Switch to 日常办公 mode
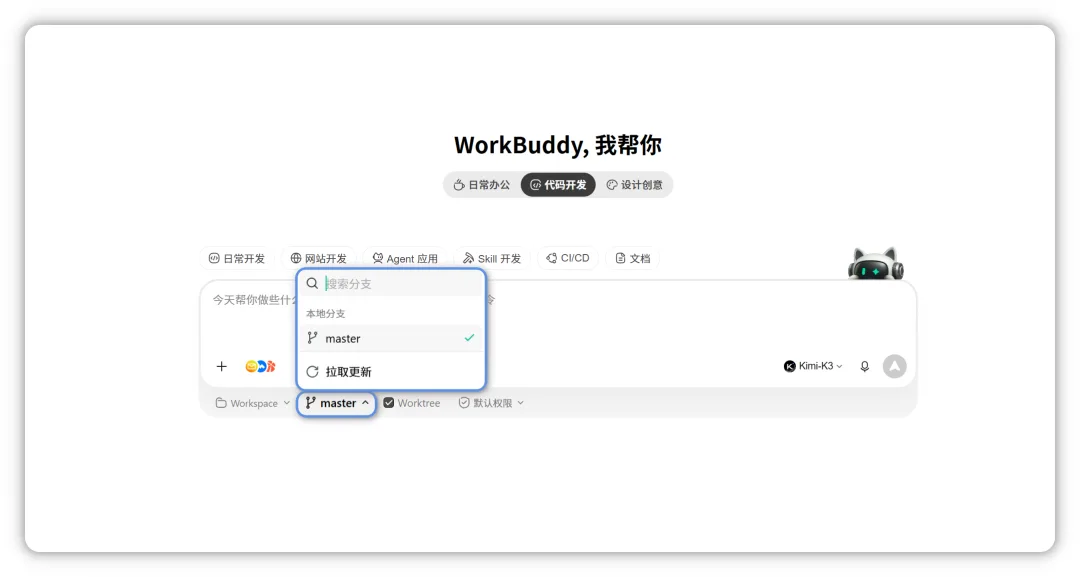Viewport: 1080px width, 577px height. coord(481,185)
